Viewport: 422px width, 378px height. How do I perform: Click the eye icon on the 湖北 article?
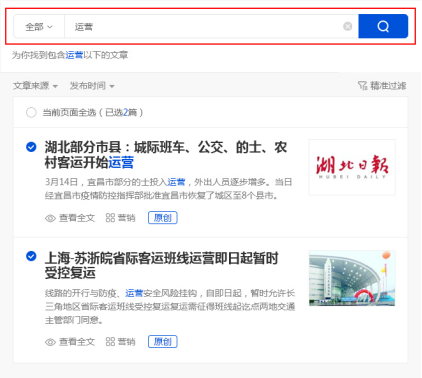50,218
